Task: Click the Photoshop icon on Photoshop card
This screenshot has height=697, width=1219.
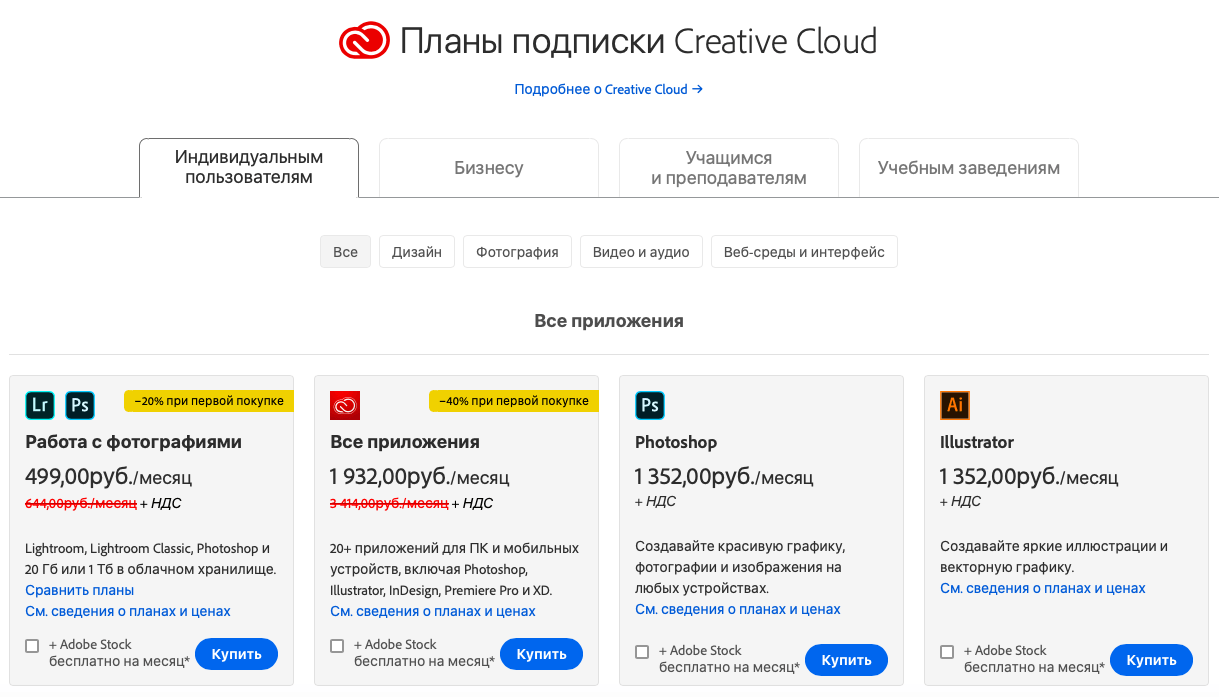Action: pos(650,405)
